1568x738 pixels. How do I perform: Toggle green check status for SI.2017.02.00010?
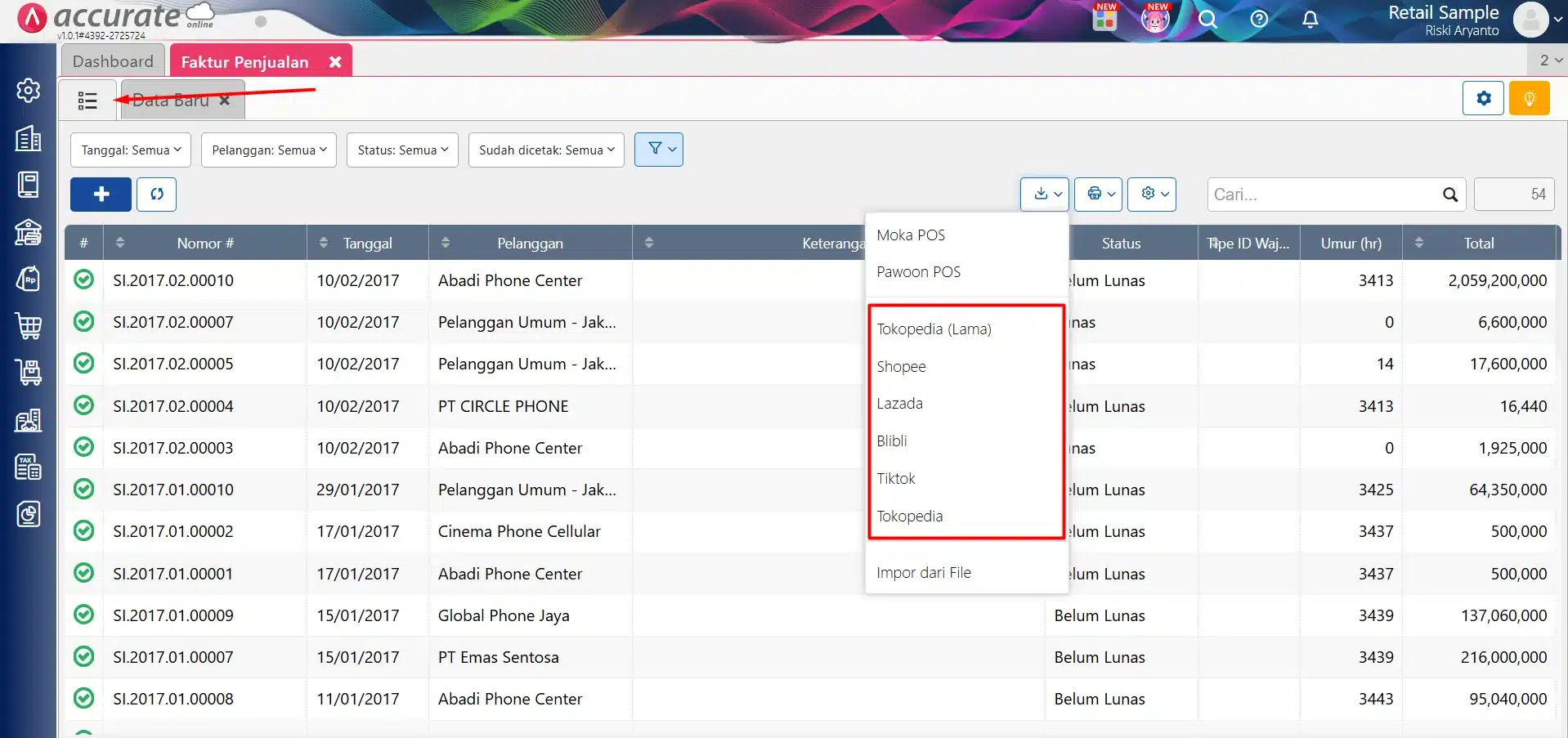click(83, 280)
